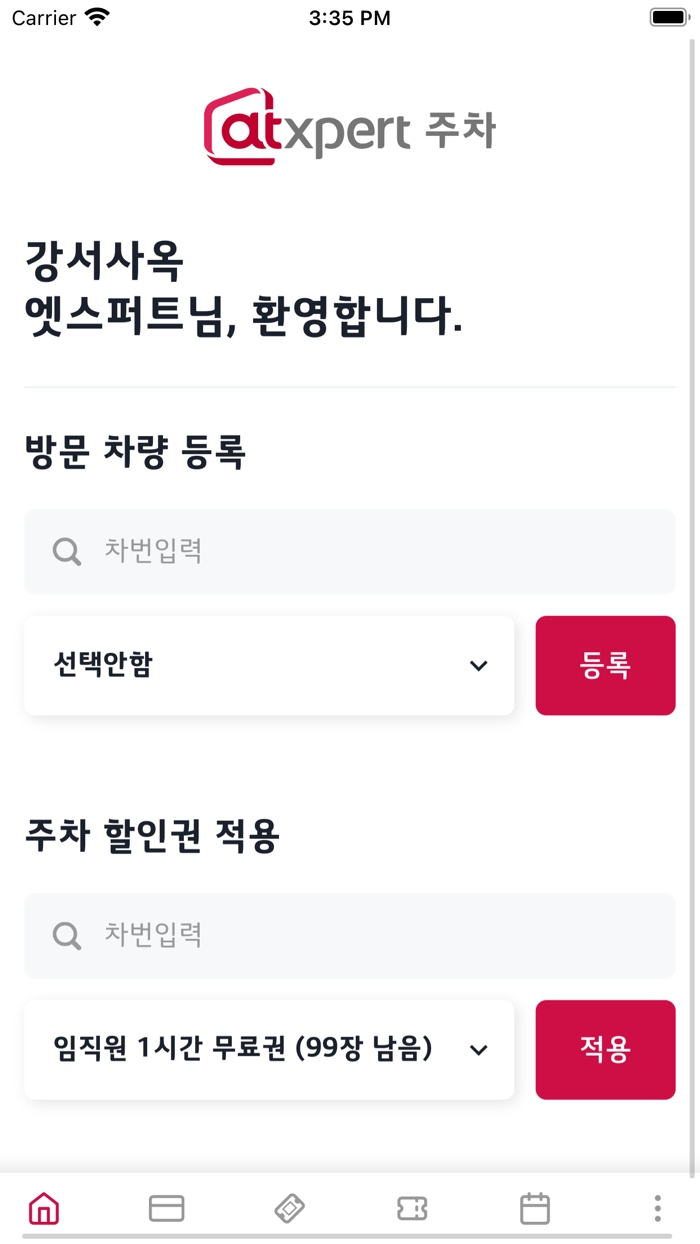The width and height of the screenshot is (700, 1244).
Task: Open the card/payment section icon
Action: 167,1208
